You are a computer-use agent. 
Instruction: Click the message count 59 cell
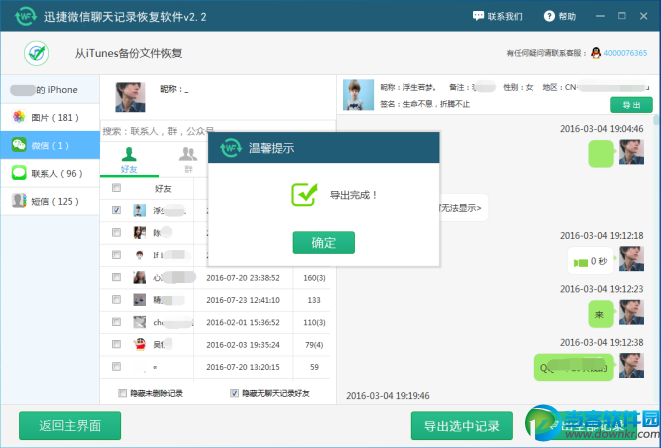pos(314,367)
